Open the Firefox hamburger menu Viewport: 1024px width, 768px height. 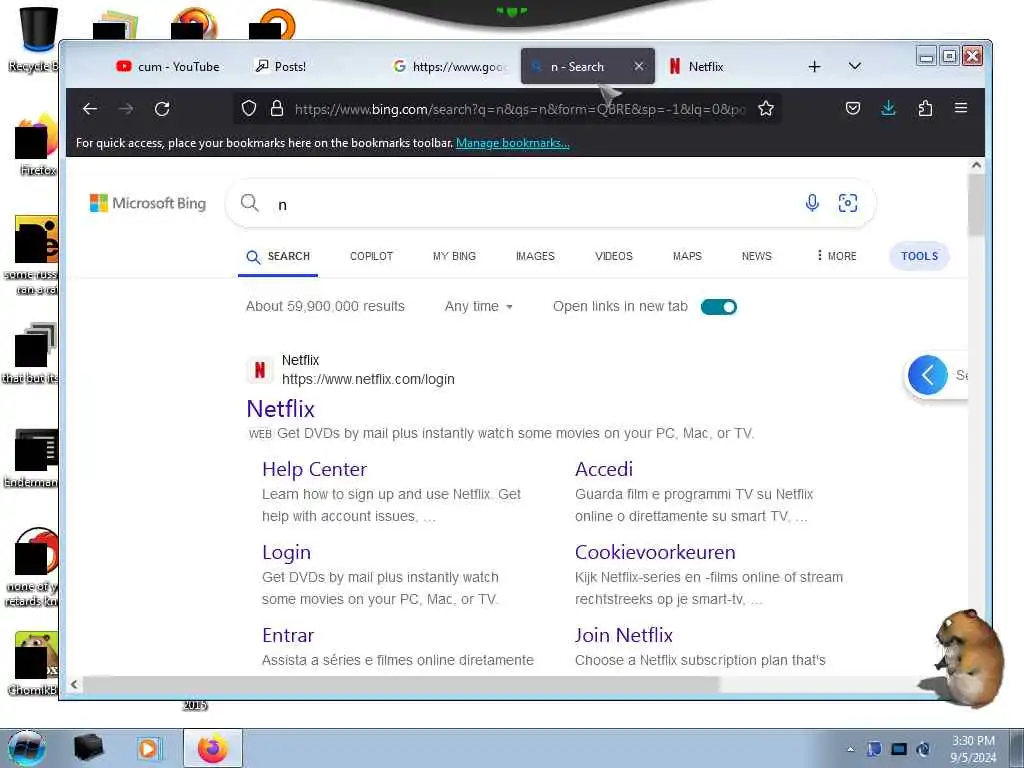pyautogui.click(x=961, y=108)
